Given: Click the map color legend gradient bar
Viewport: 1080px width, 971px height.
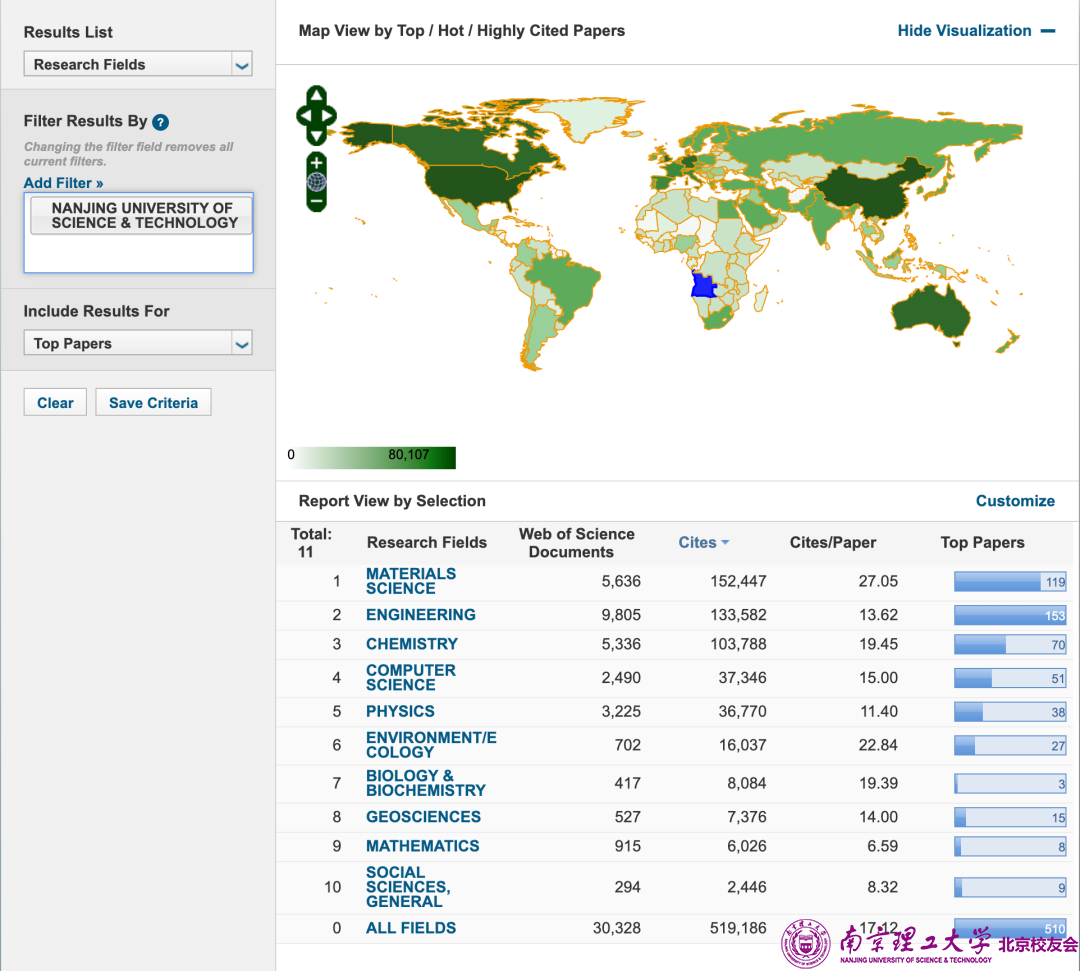Looking at the screenshot, I should pyautogui.click(x=372, y=457).
